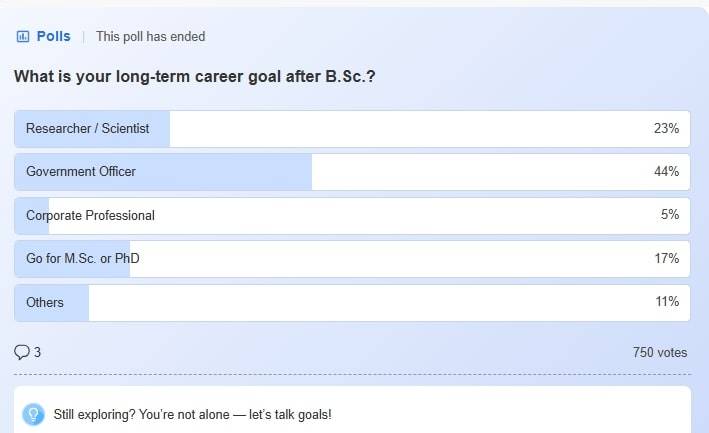Open comments via the speech bubble icon
Image resolution: width=709 pixels, height=433 pixels.
tap(22, 352)
